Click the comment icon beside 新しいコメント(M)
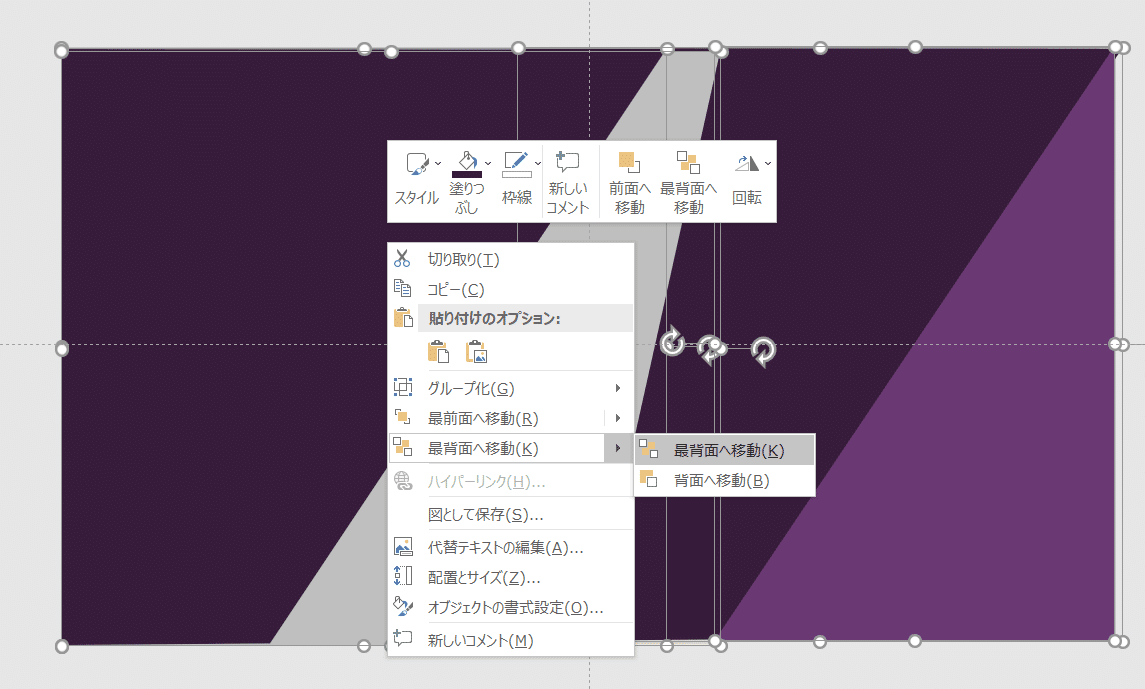Viewport: 1145px width, 689px height. (403, 638)
